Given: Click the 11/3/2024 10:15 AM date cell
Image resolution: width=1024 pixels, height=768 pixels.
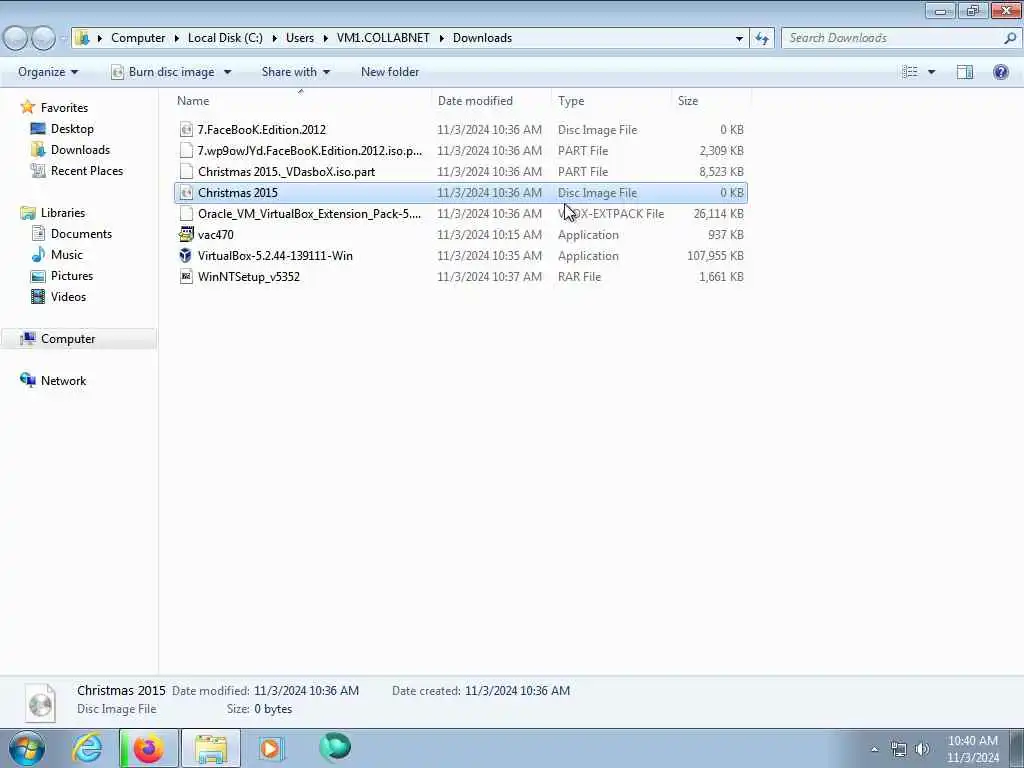Looking at the screenshot, I should coord(489,234).
